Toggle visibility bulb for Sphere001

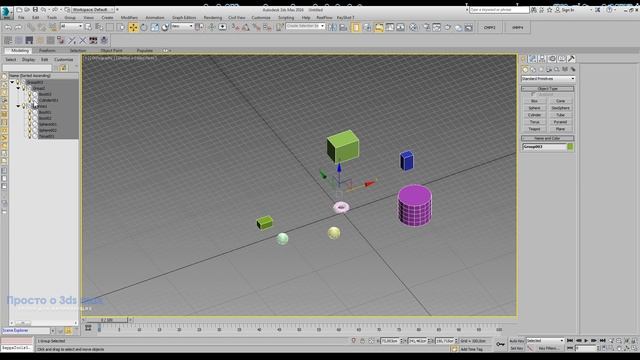[x=29, y=124]
